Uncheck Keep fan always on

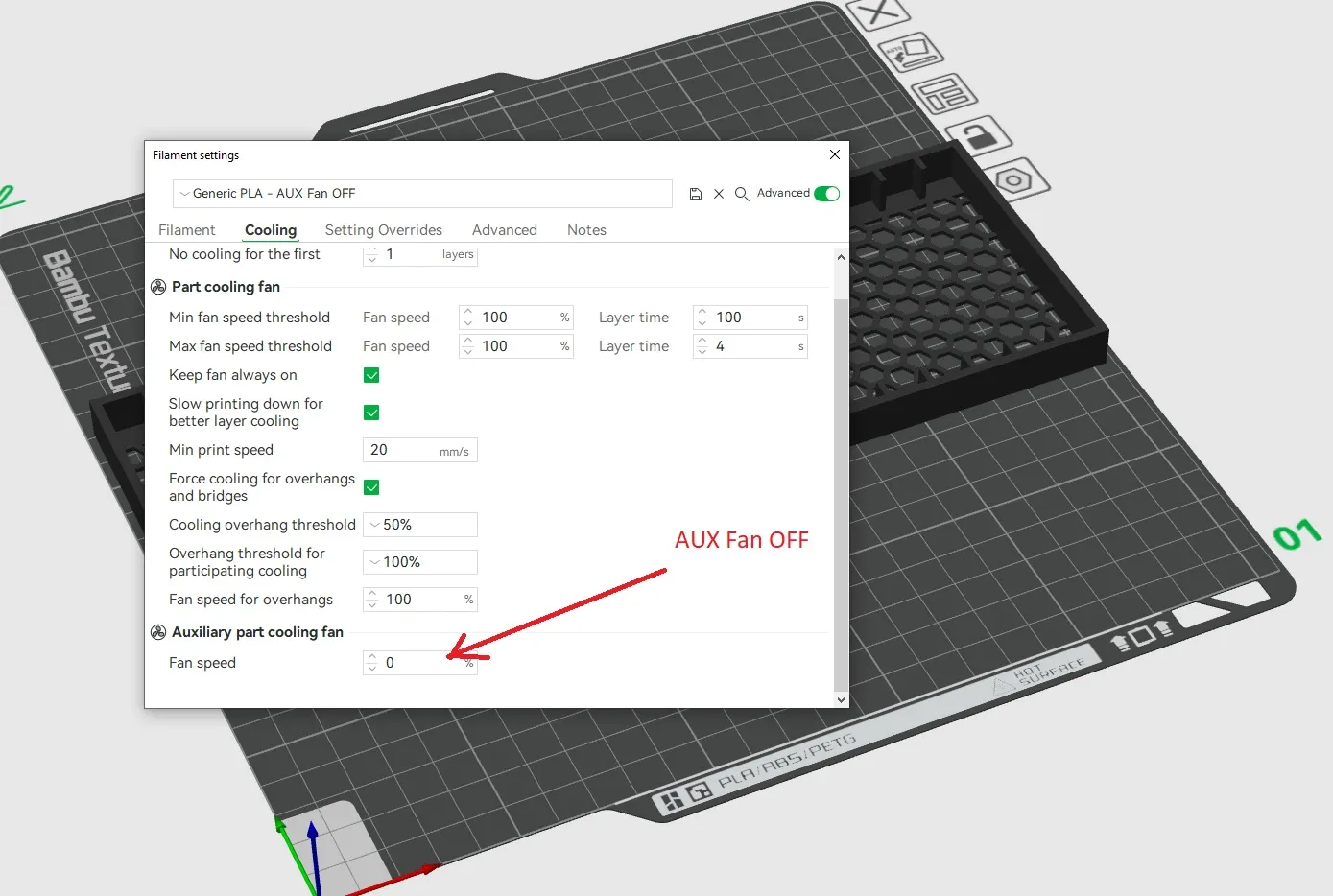click(x=371, y=375)
